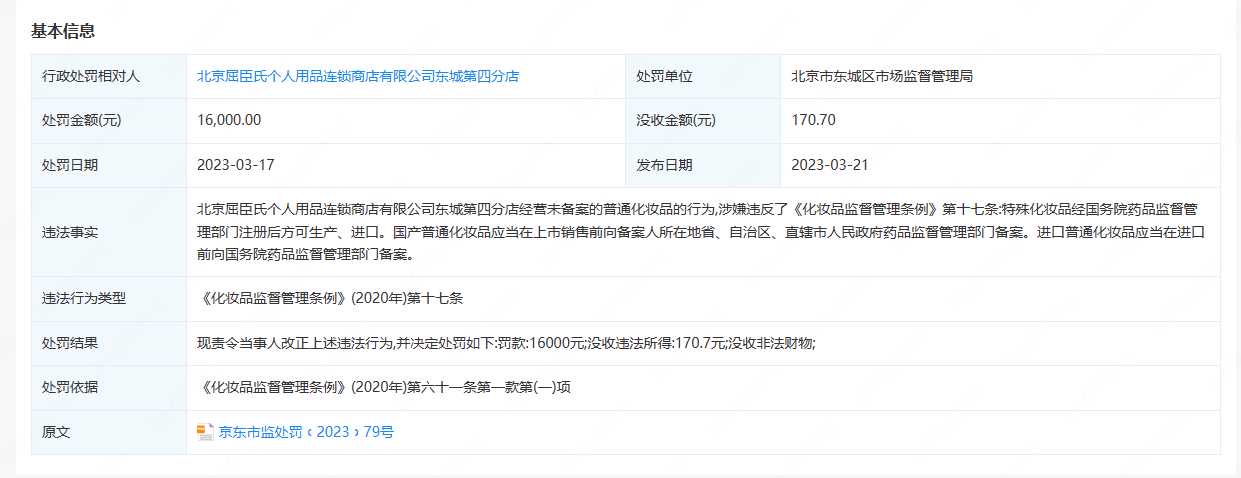This screenshot has width=1241, height=478.
Task: Click the 处罚单位 label cell
Action: pyautogui.click(x=703, y=76)
